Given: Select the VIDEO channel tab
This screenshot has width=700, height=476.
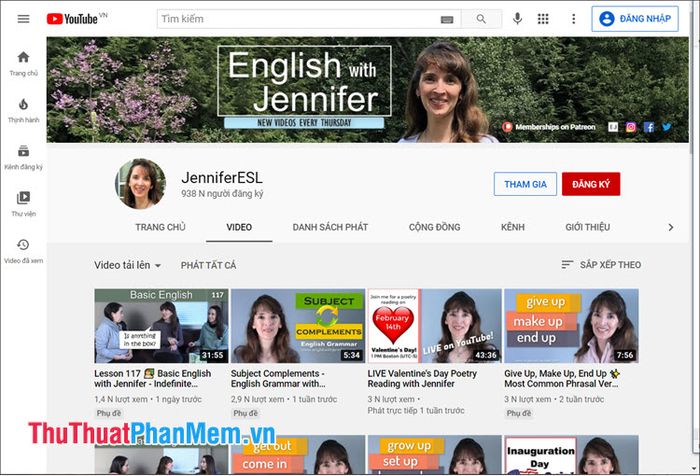Looking at the screenshot, I should [239, 227].
